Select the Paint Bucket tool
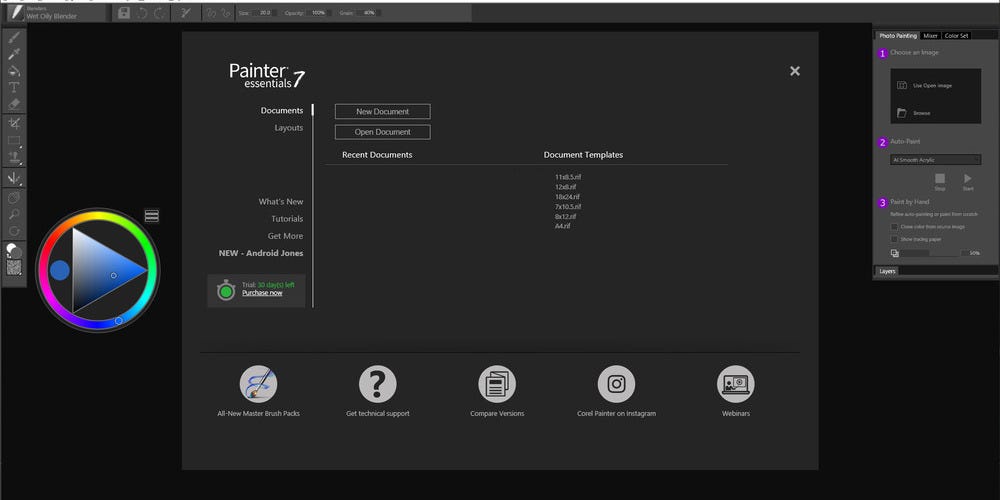The height and width of the screenshot is (500, 1000). pos(14,71)
